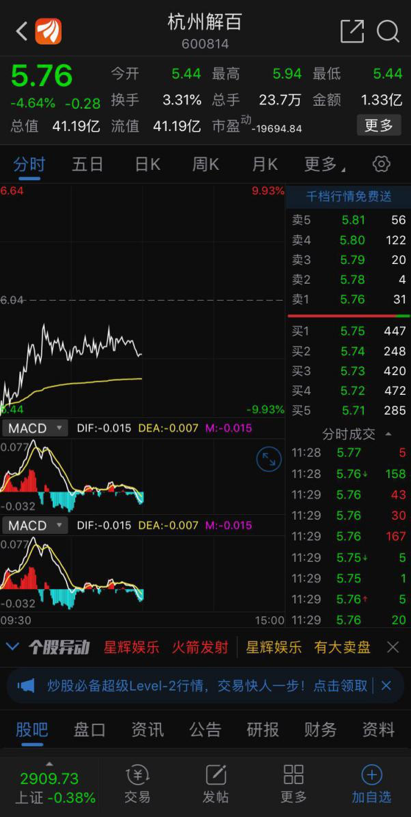This screenshot has width=411, height=817.
Task: Open the 千档行情免费送 banner link
Action: (x=348, y=196)
